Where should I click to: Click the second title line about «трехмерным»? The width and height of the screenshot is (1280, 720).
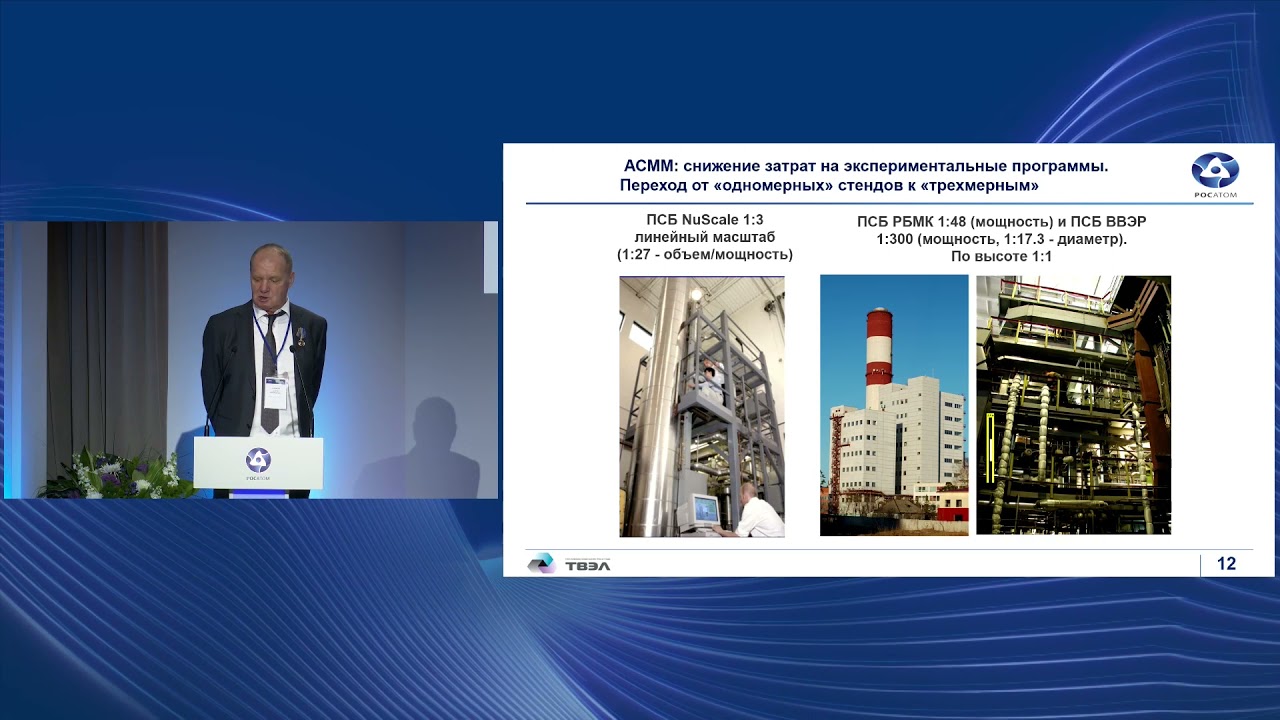[x=829, y=186]
